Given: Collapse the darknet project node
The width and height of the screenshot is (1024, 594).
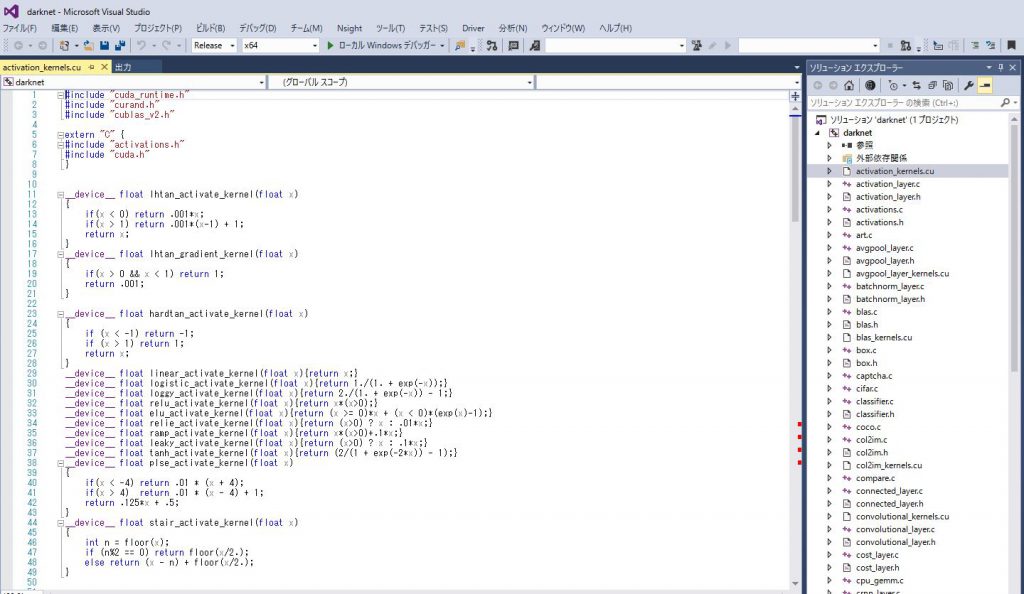Looking at the screenshot, I should click(x=820, y=132).
